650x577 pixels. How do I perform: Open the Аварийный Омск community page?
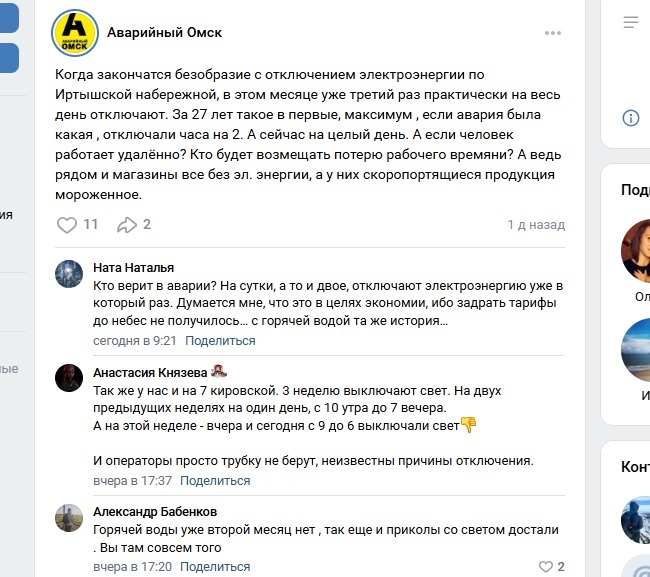coord(164,33)
